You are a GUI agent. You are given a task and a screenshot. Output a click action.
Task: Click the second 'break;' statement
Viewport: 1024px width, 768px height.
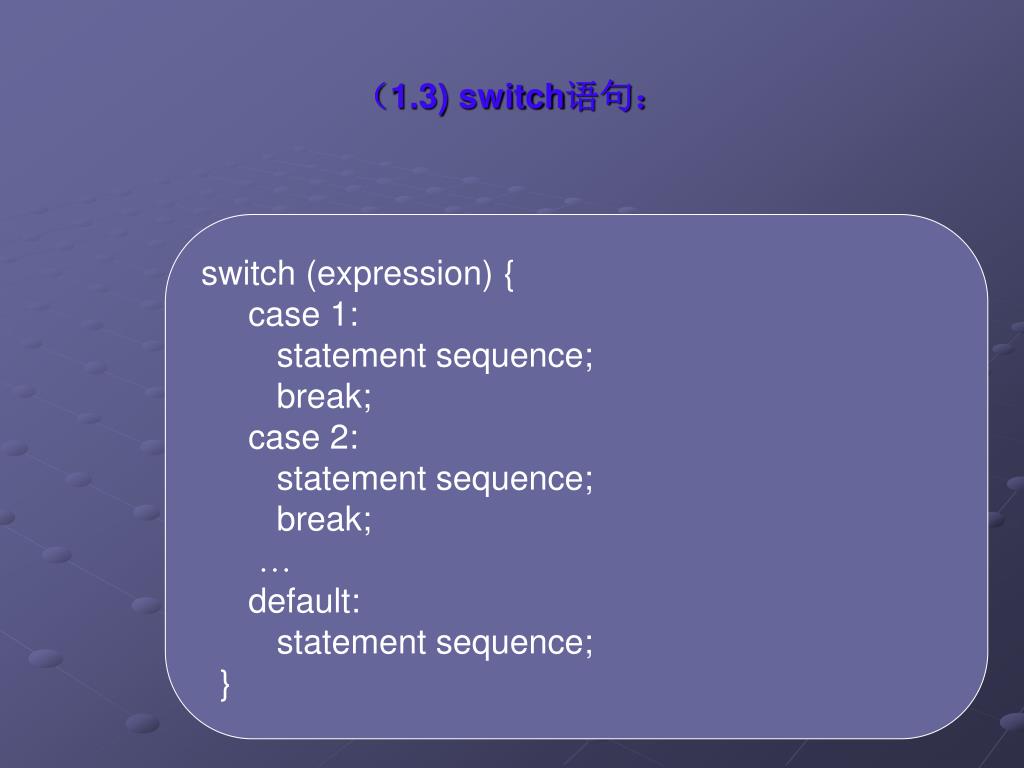point(324,520)
